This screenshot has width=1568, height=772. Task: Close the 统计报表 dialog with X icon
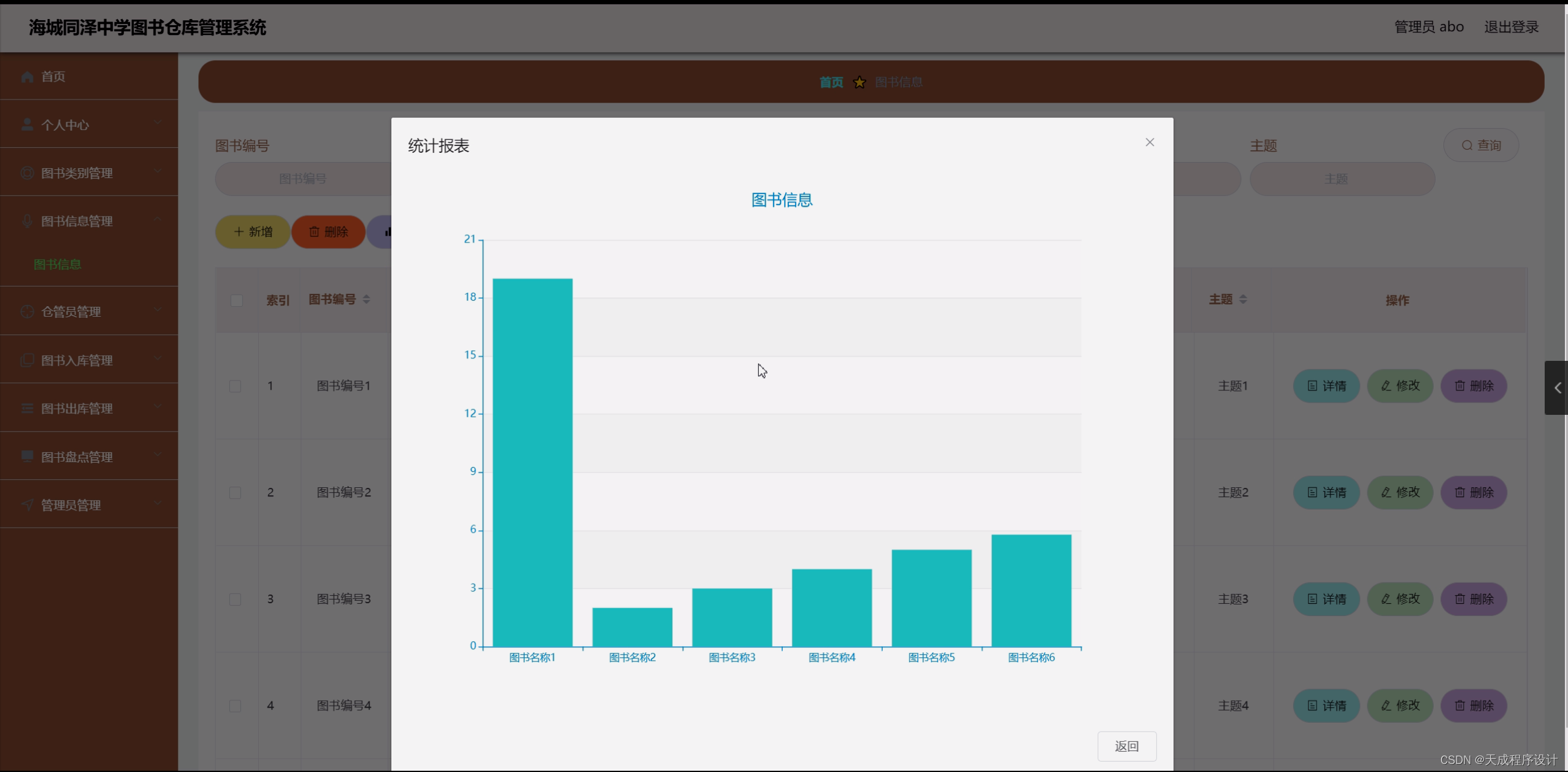[1150, 142]
